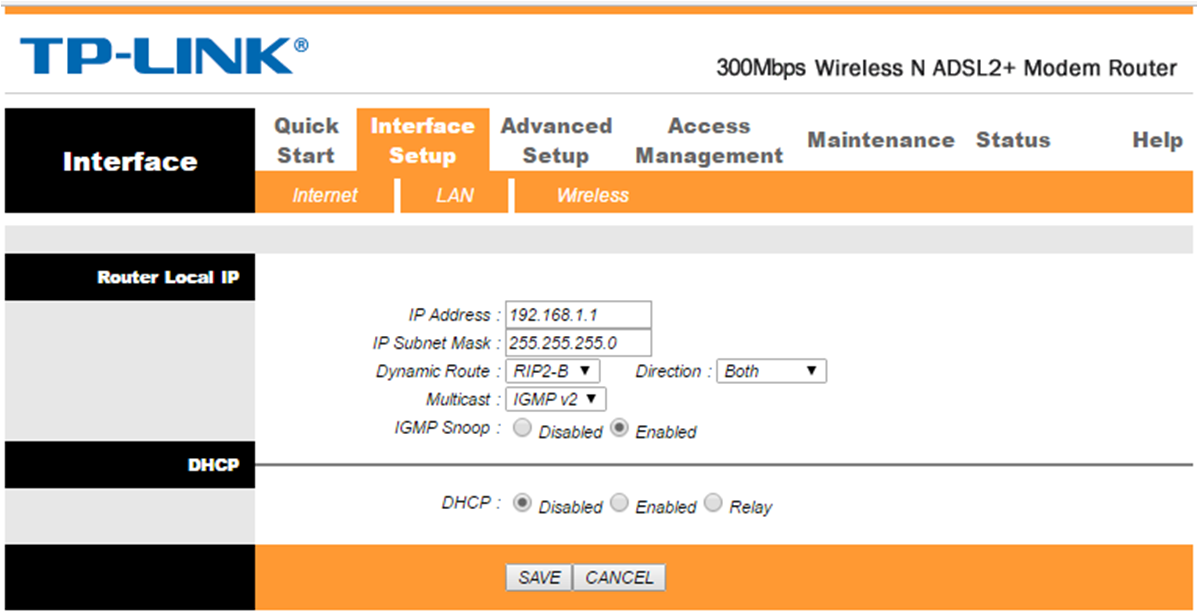1198x612 pixels.
Task: Set IGMP Snoop to Disabled
Action: coord(523,429)
